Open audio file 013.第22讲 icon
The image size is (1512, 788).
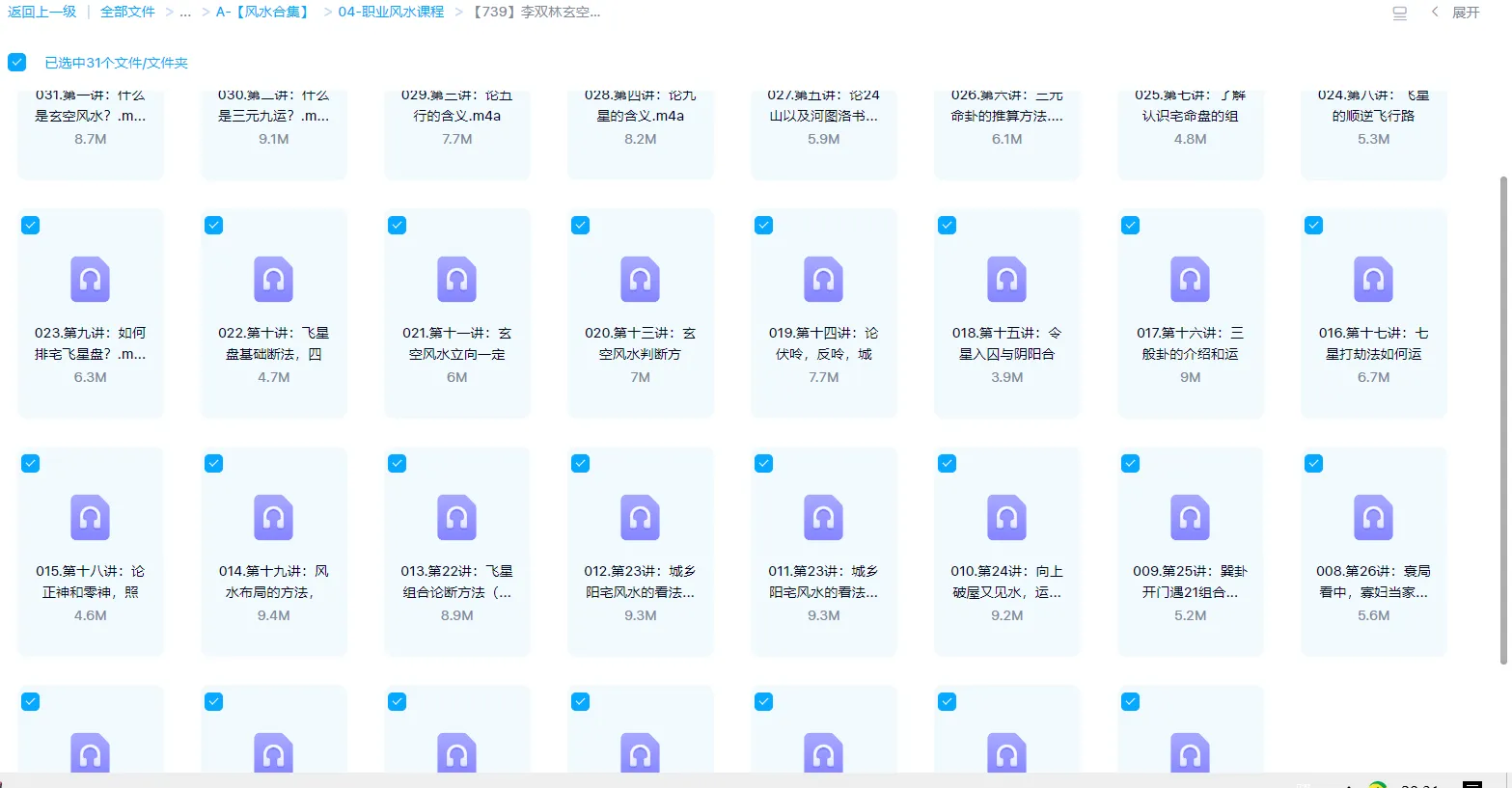456,518
